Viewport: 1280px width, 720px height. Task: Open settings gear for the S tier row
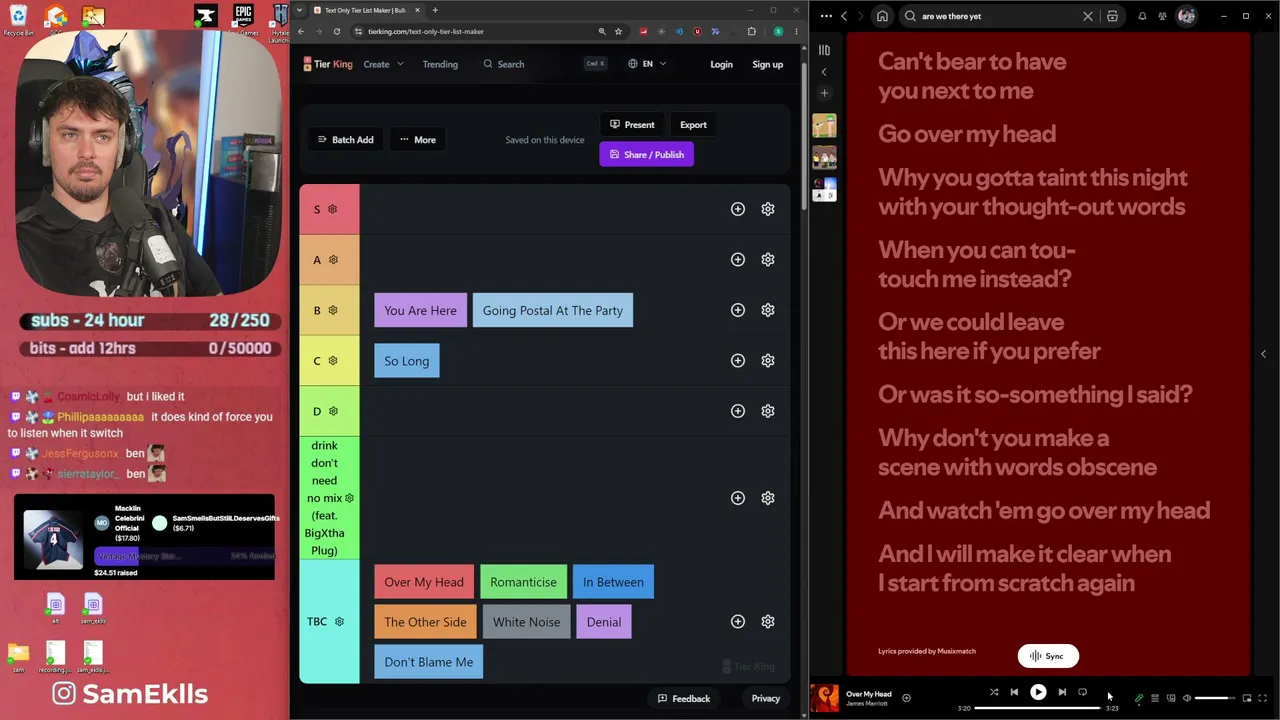(x=768, y=209)
